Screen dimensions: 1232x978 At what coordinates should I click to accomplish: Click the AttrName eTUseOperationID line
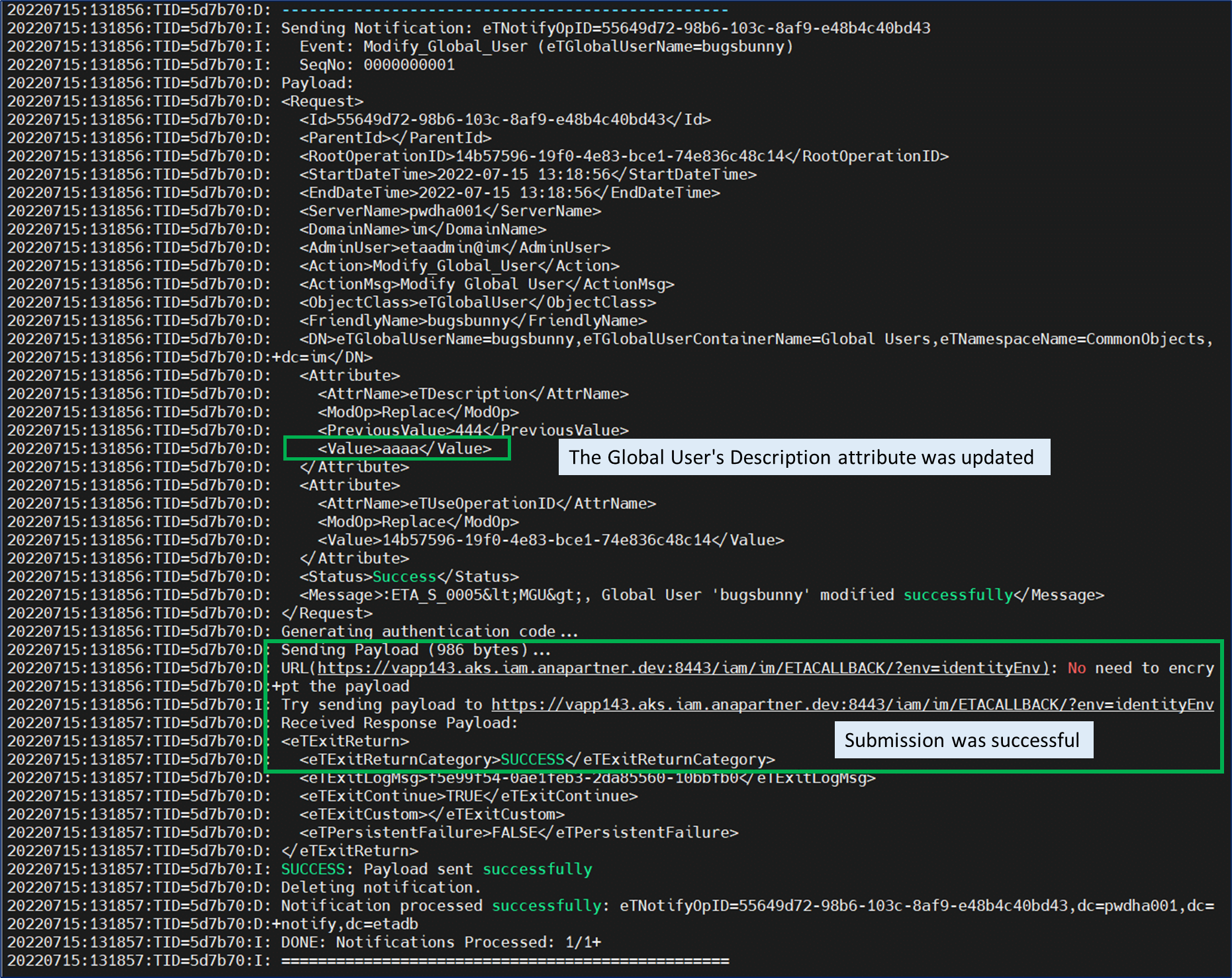point(487,504)
